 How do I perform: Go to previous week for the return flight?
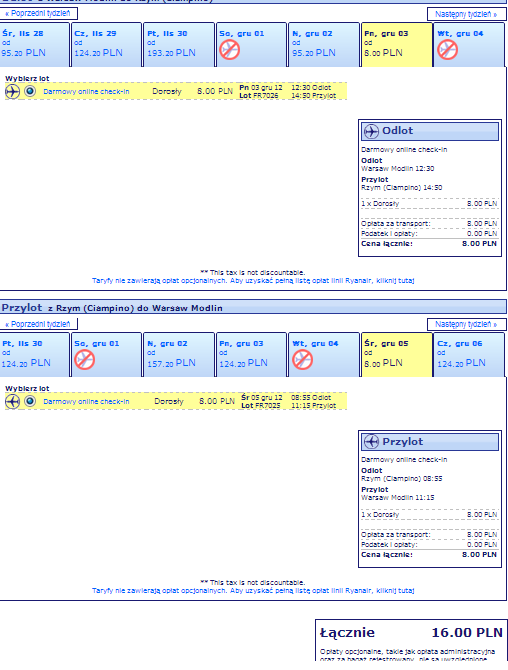tap(38, 324)
